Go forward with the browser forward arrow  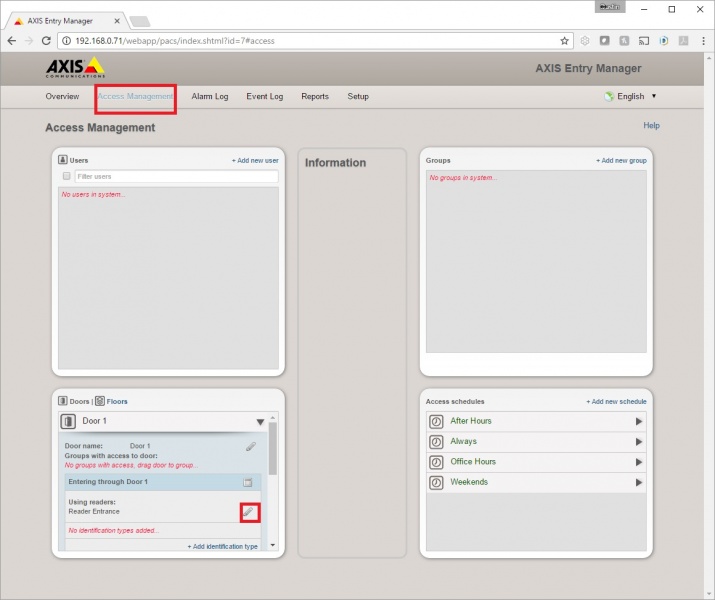pyautogui.click(x=29, y=41)
